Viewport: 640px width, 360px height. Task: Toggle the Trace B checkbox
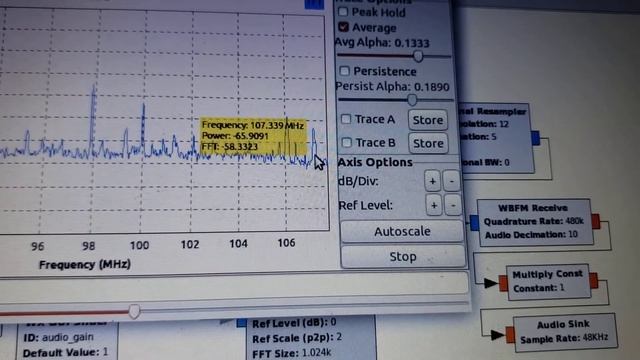(x=347, y=142)
